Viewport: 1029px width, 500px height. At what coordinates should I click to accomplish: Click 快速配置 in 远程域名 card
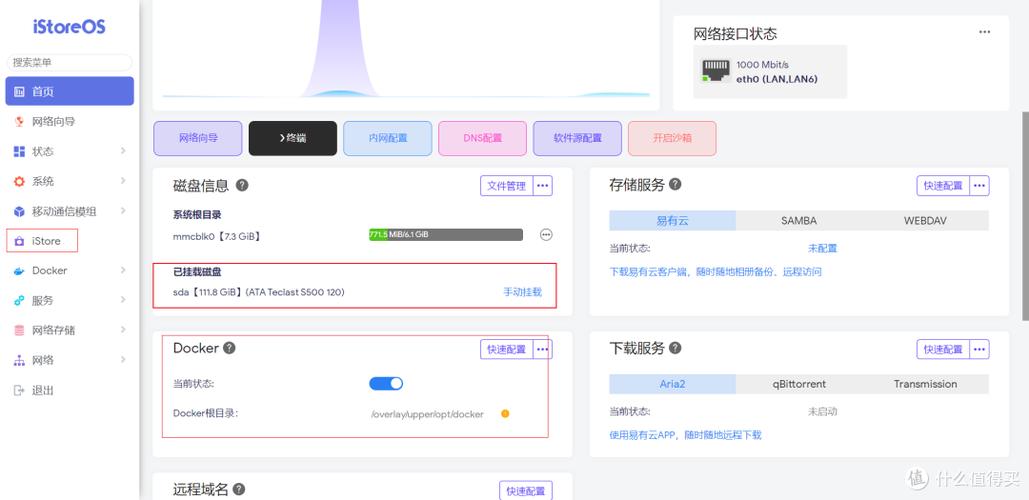coord(526,491)
